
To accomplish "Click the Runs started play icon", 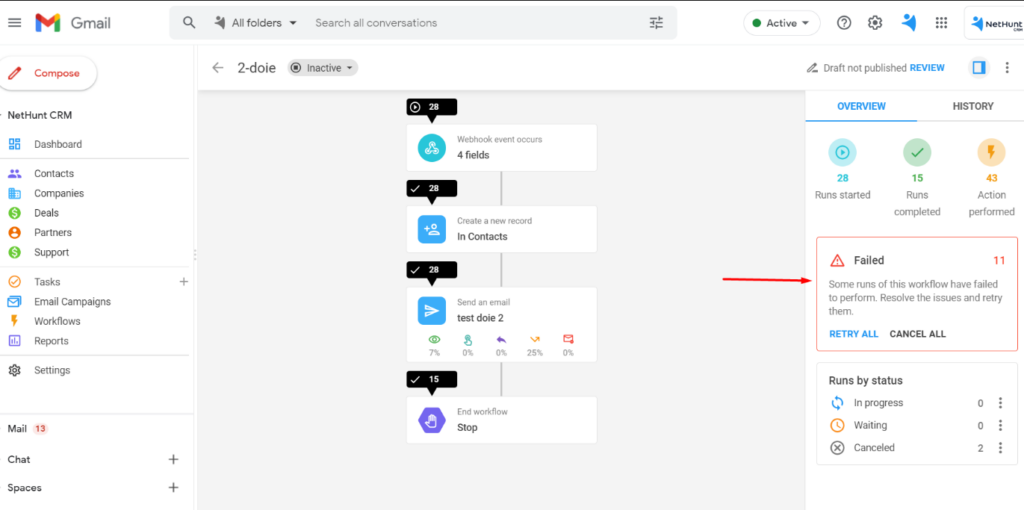I will [842, 153].
